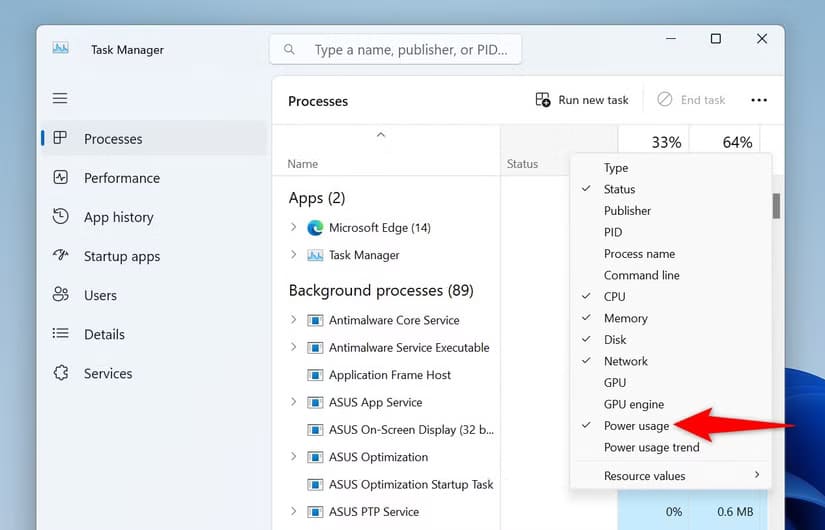This screenshot has height=530, width=825.
Task: Select the Users icon in sidebar
Action: [x=61, y=295]
